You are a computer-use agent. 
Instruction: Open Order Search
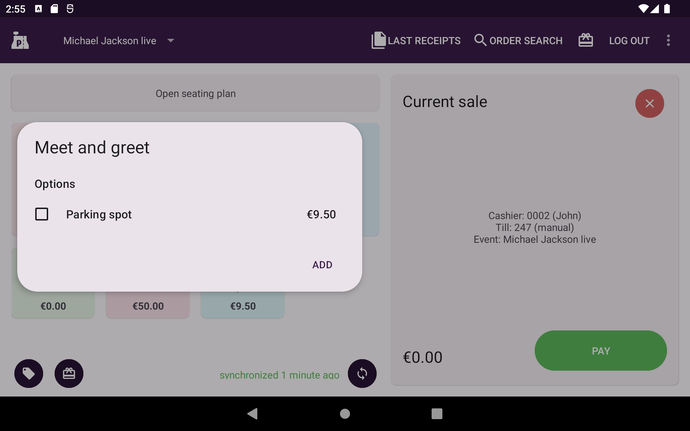tap(518, 41)
